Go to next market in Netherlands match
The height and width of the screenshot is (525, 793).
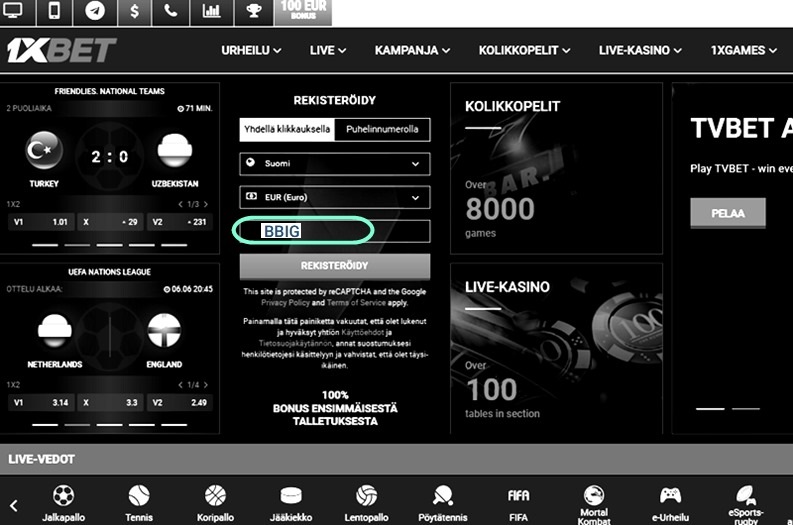pyautogui.click(x=206, y=385)
